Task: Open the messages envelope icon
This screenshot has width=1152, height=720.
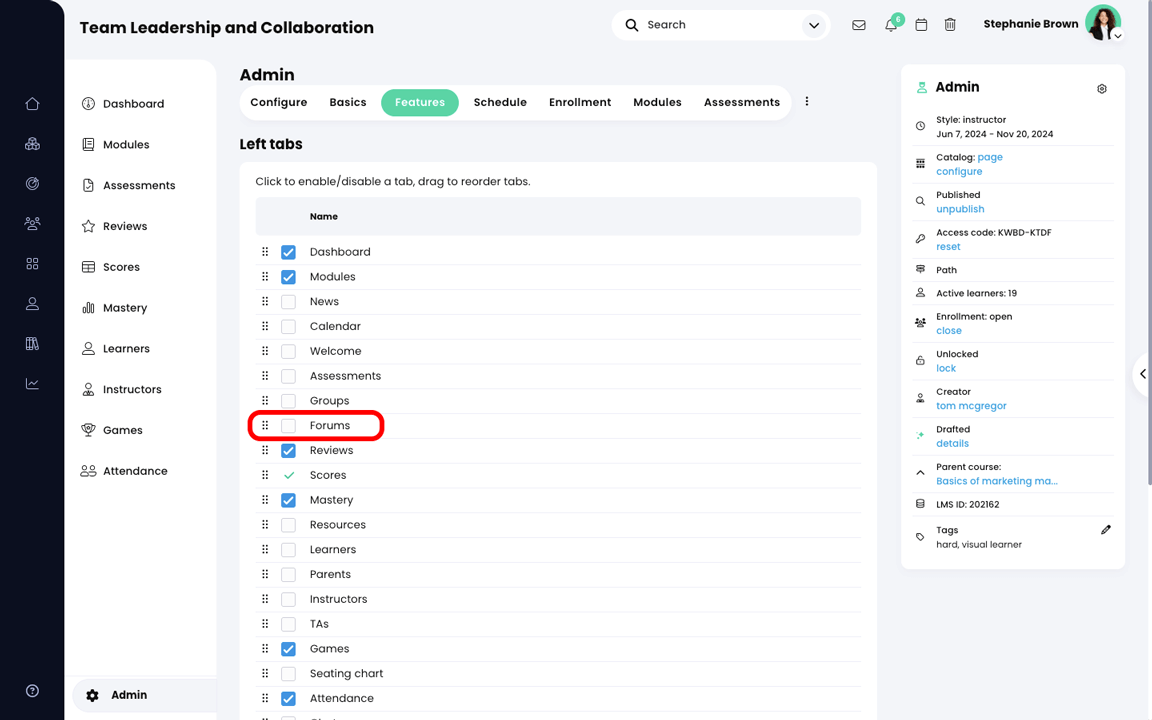Action: pos(858,25)
